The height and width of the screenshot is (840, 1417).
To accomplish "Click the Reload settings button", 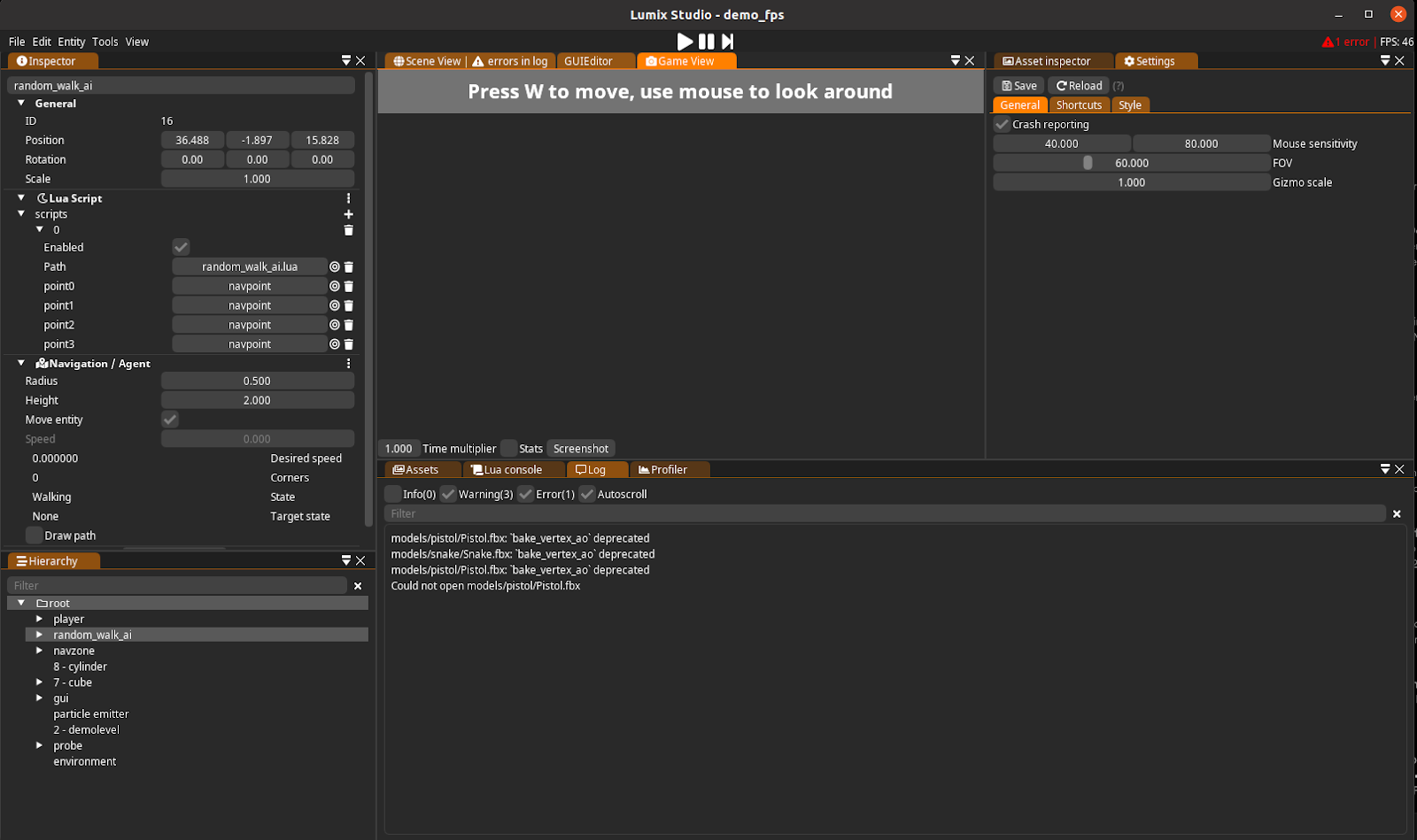I will [1079, 86].
